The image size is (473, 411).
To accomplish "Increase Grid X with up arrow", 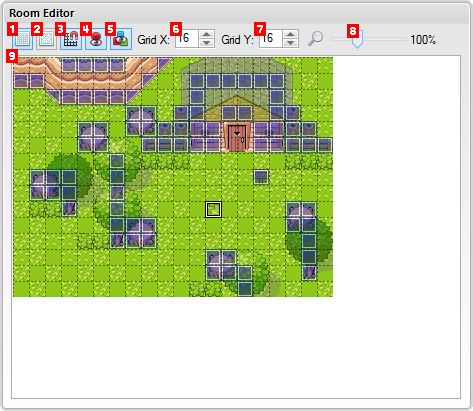I will pos(206,34).
